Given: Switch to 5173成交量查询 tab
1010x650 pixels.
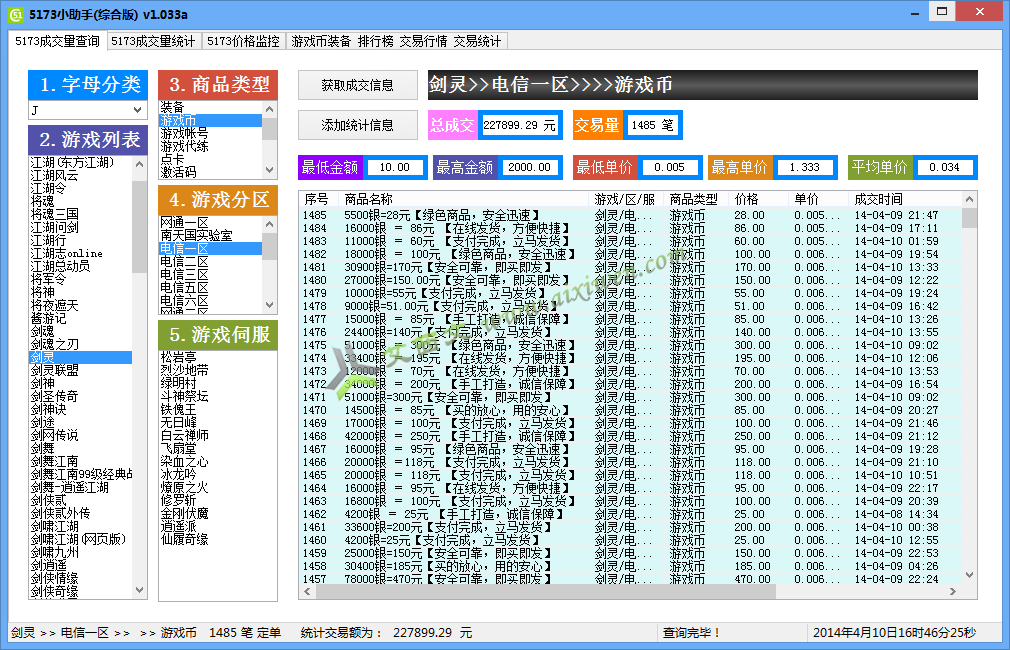Looking at the screenshot, I should tap(57, 41).
